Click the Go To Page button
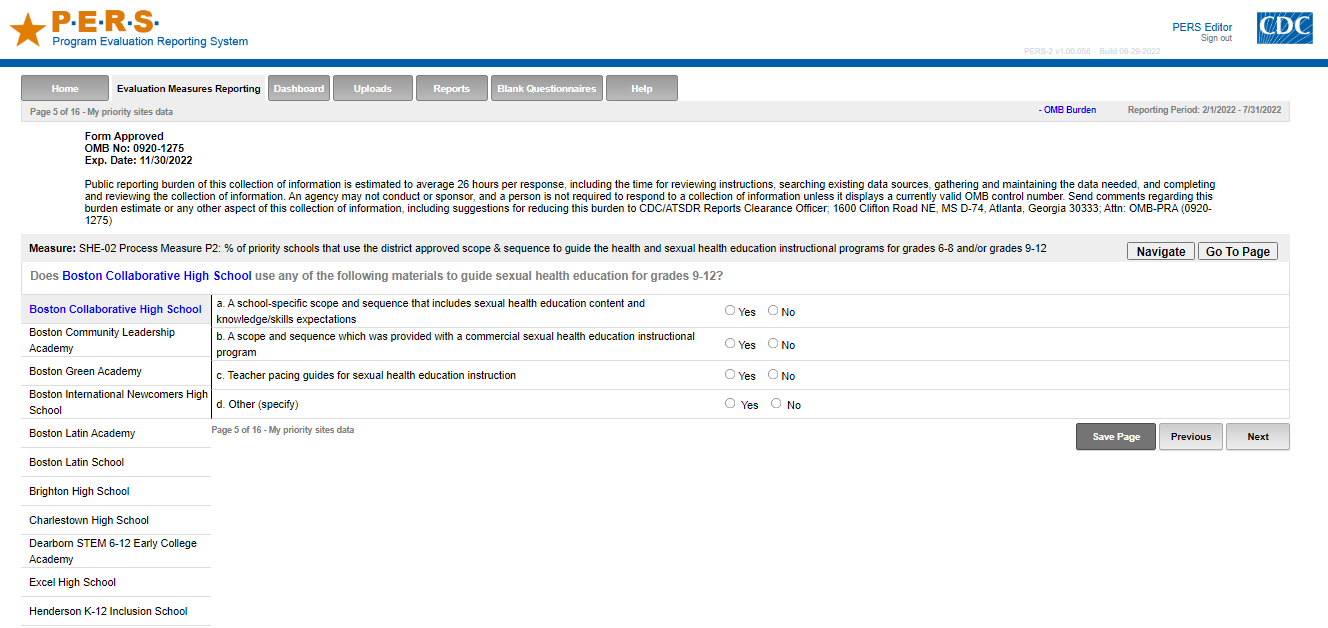 tap(1237, 252)
